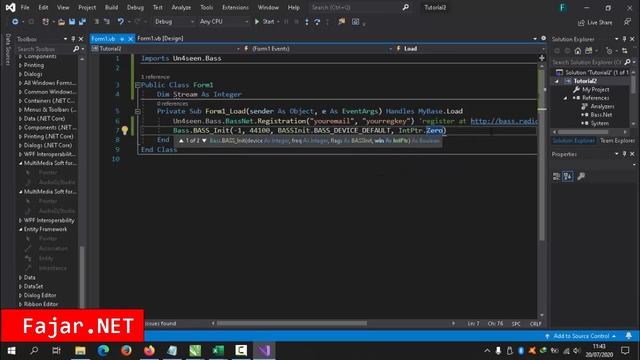Open the Edit menu
This screenshot has height=360, width=640.
[x=43, y=7]
